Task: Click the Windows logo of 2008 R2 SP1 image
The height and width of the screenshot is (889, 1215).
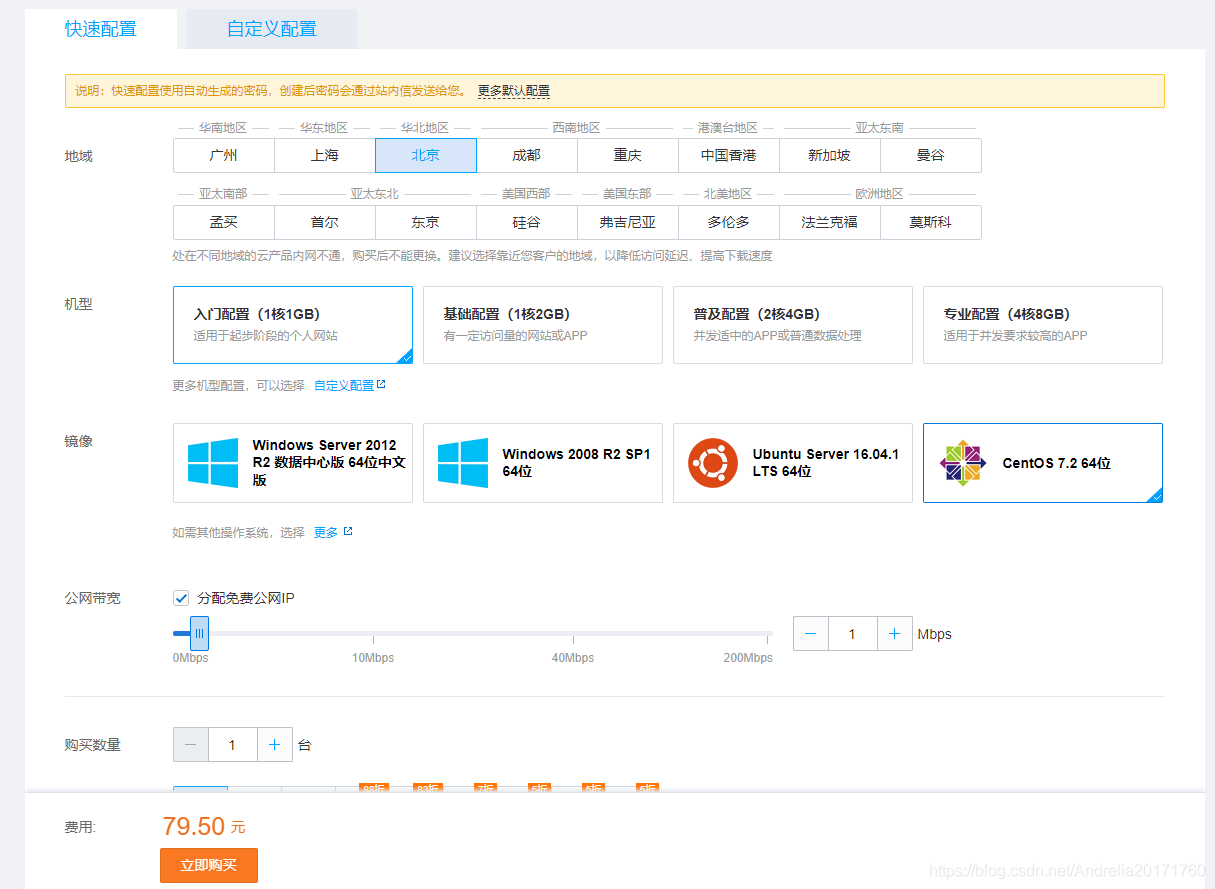Action: click(463, 463)
